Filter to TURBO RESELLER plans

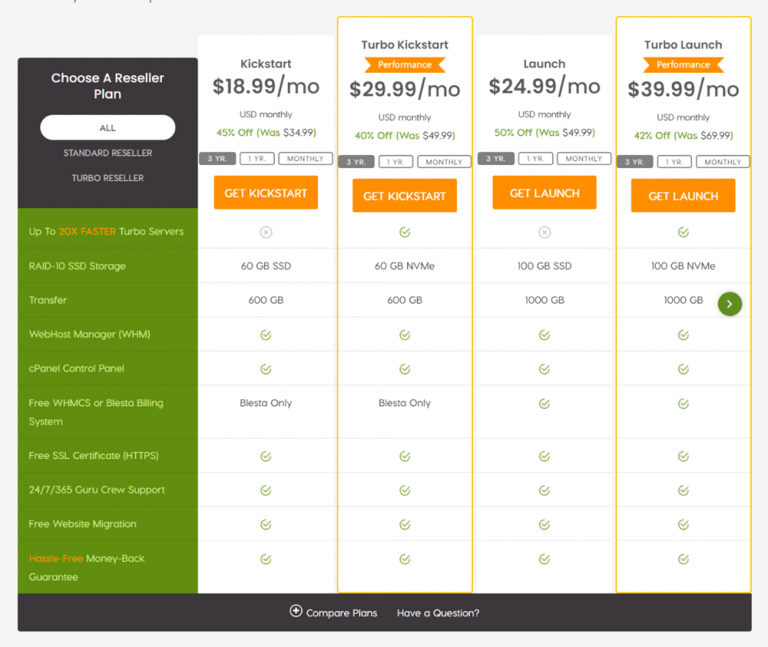pyautogui.click(x=108, y=178)
